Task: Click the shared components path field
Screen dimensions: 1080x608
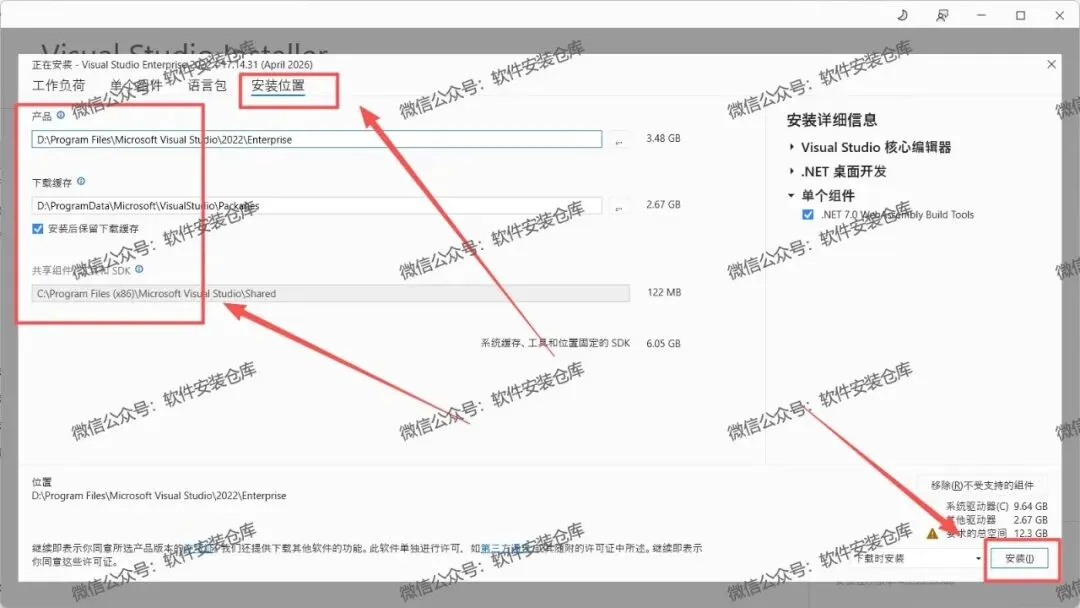Action: tap(331, 293)
